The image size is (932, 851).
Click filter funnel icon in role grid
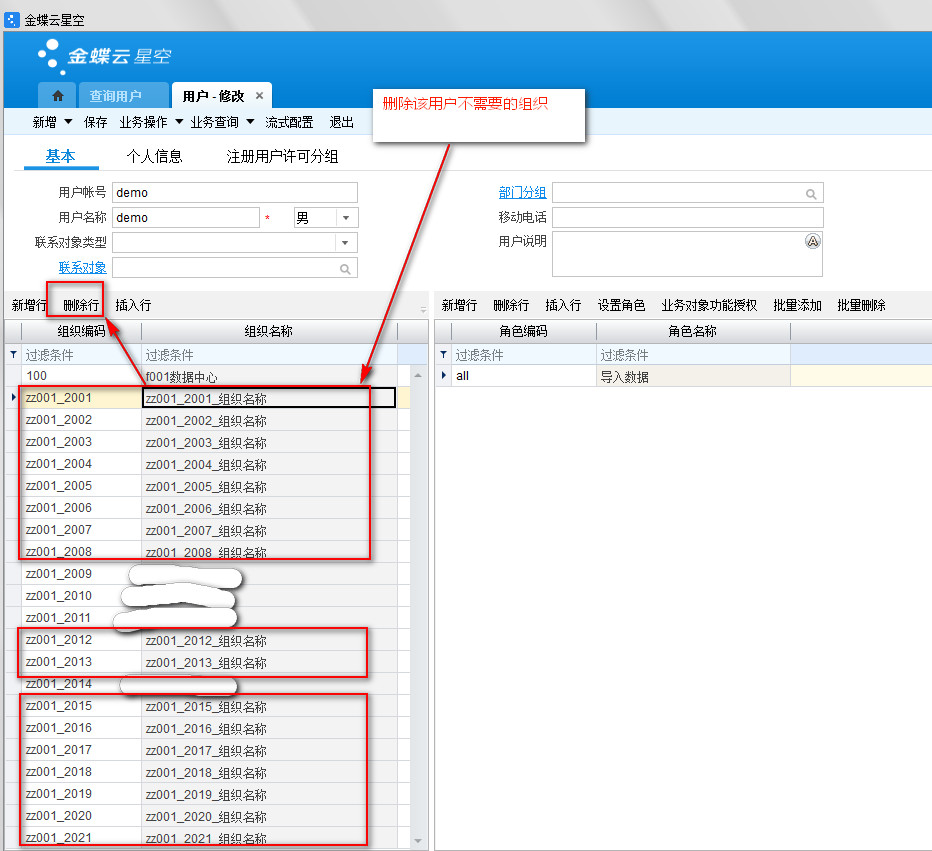pyautogui.click(x=443, y=355)
